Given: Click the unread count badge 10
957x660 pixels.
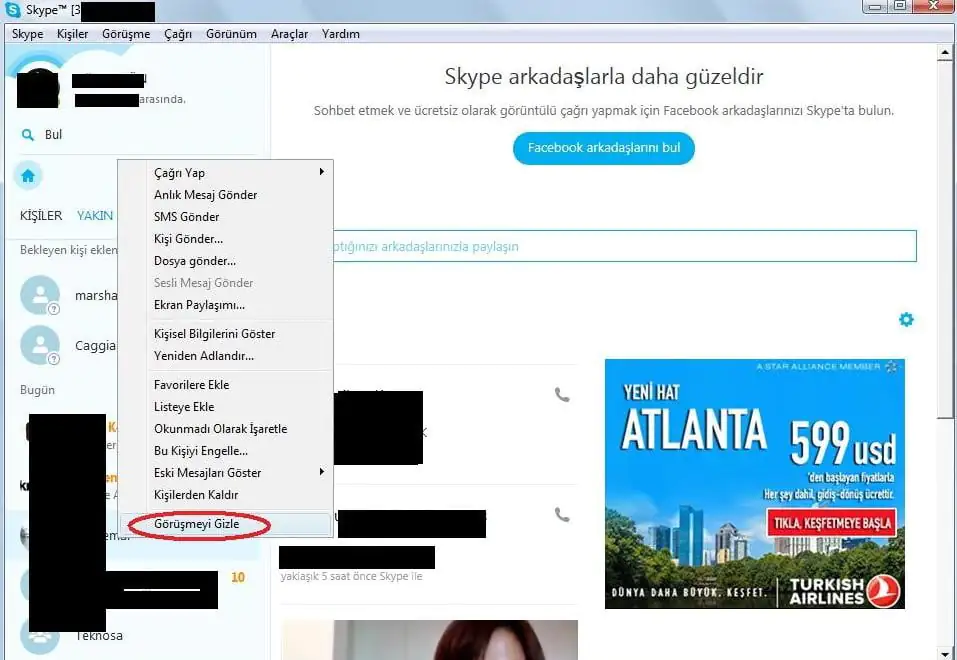Looking at the screenshot, I should coord(238,577).
